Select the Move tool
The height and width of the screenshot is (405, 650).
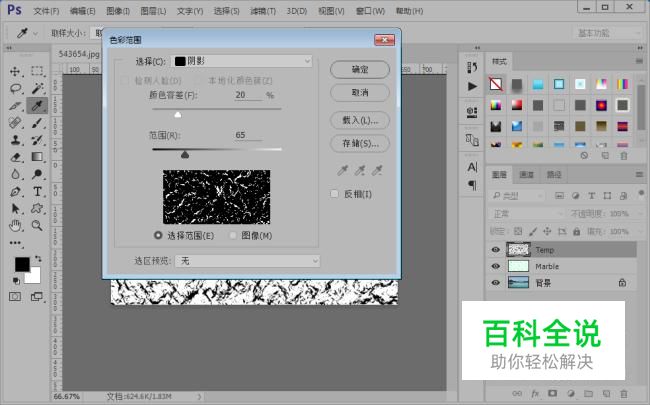coord(15,71)
